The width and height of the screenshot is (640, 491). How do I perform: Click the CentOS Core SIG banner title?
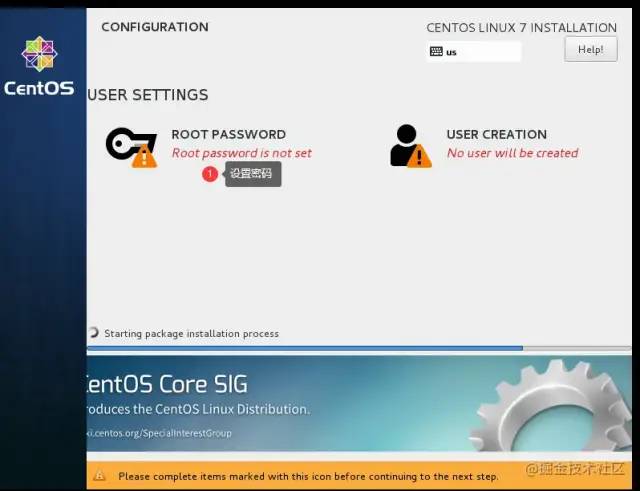[x=167, y=384]
